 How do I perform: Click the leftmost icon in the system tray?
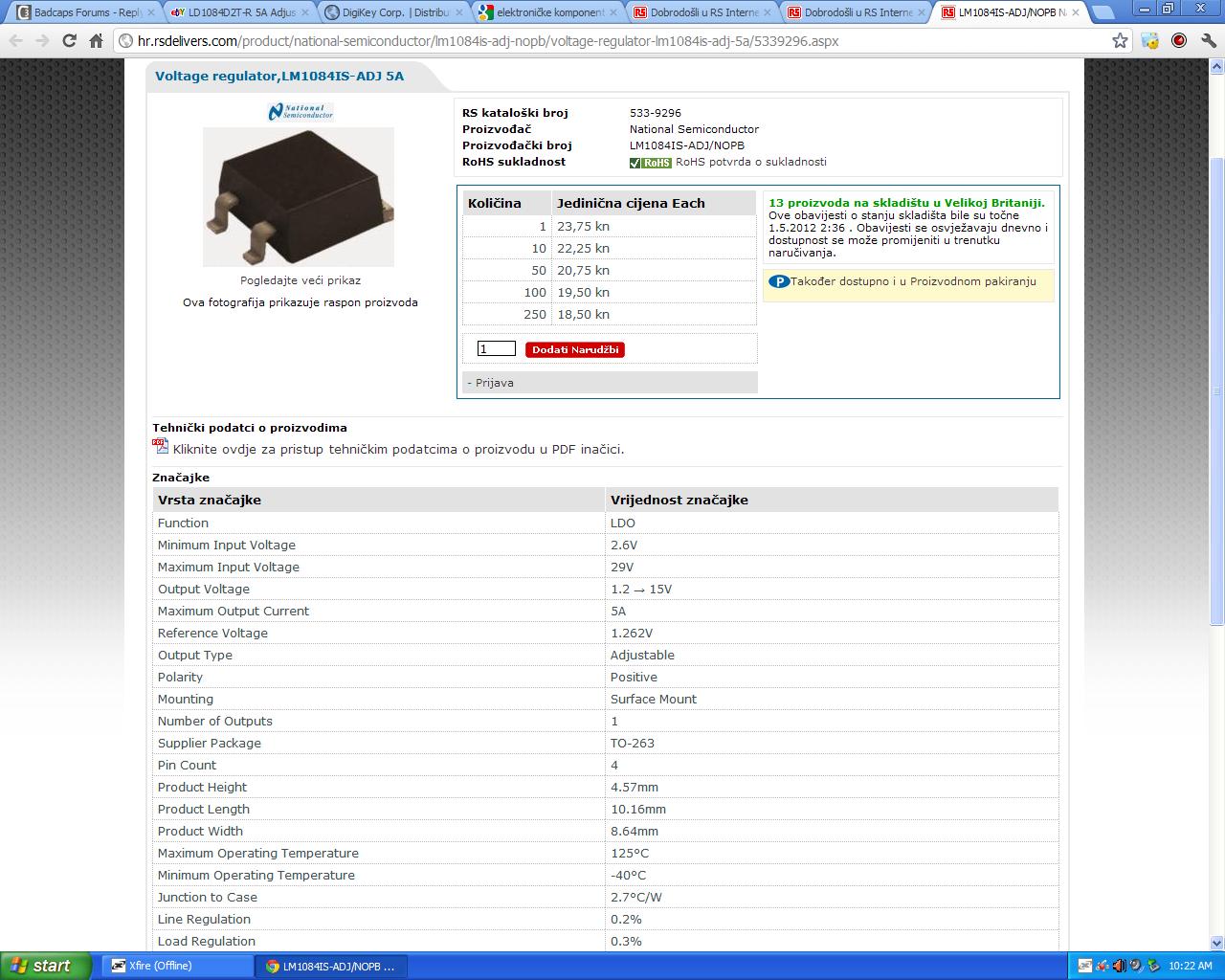click(1084, 966)
